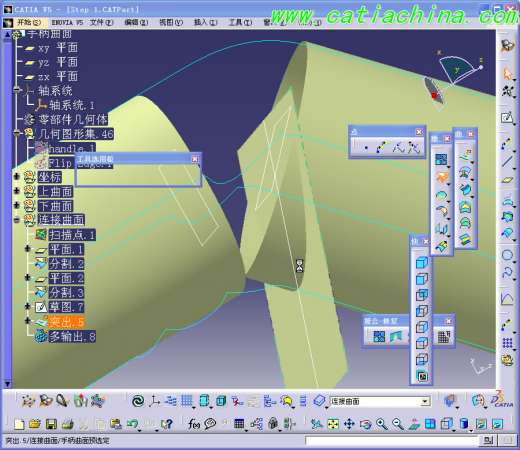This screenshot has height=450, width=520.
Task: Select the xy 平面 tree node
Action: click(x=58, y=48)
